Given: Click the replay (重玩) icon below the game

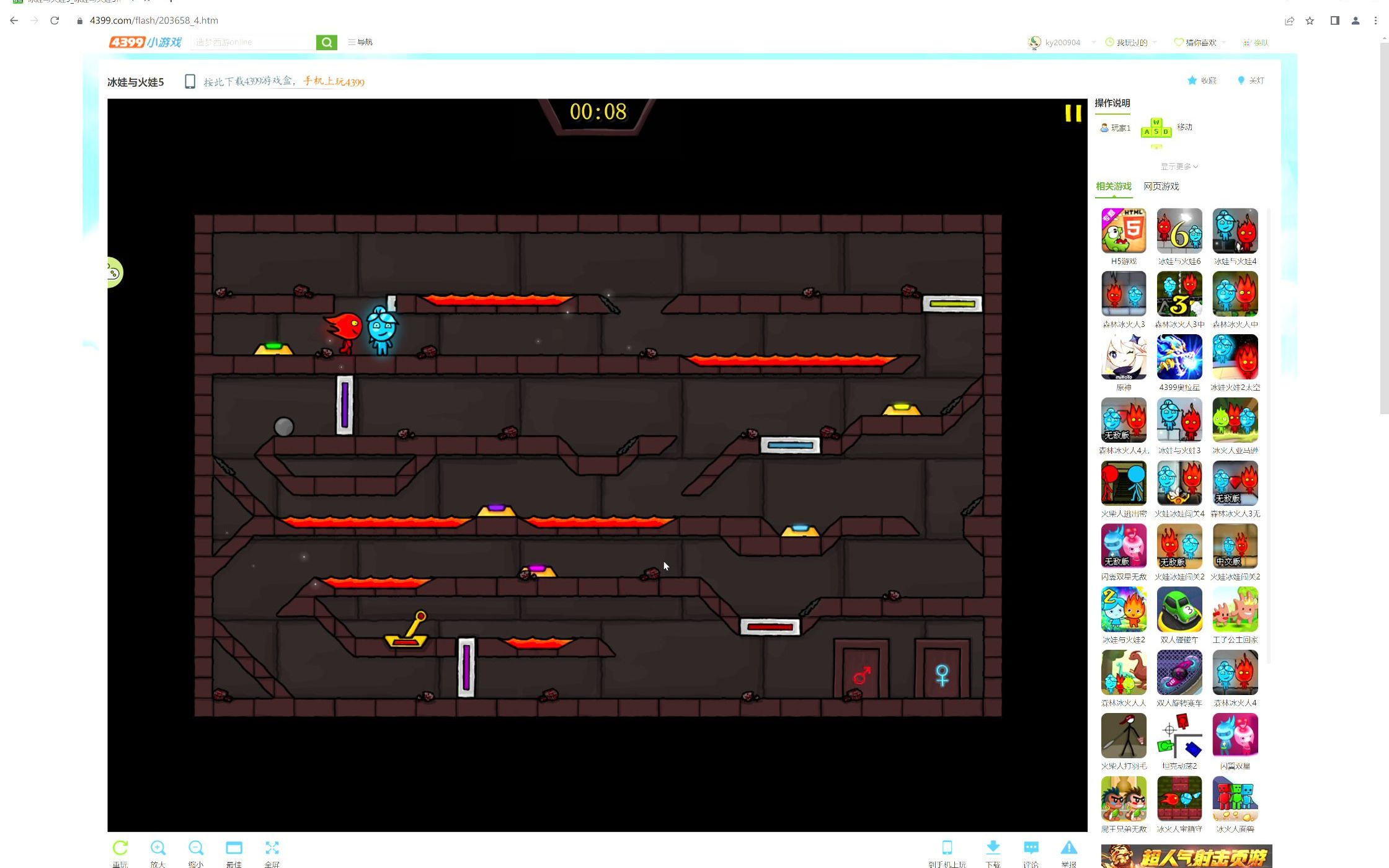Looking at the screenshot, I should [x=120, y=848].
